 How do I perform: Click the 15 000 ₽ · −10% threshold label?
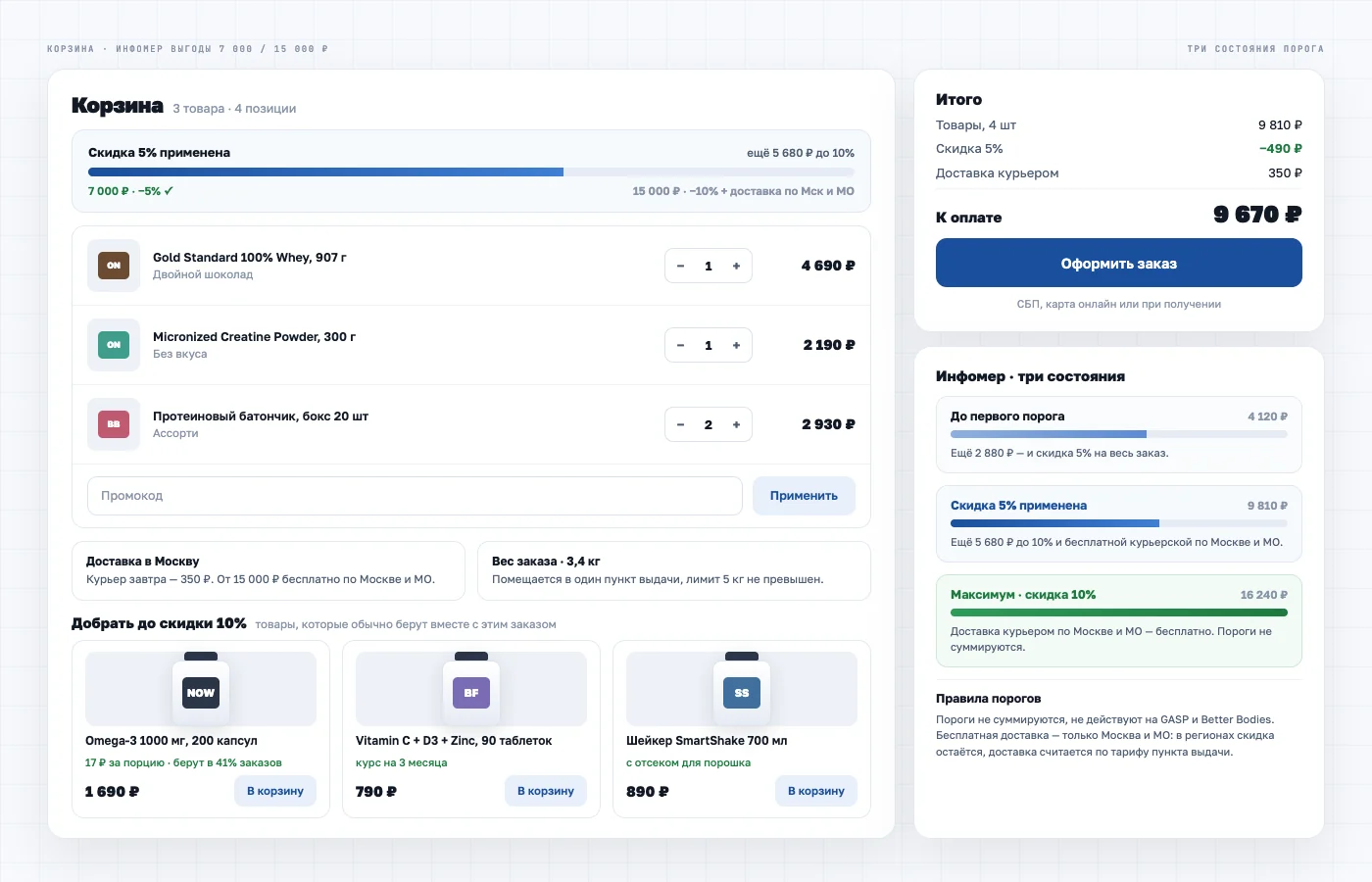[x=743, y=191]
